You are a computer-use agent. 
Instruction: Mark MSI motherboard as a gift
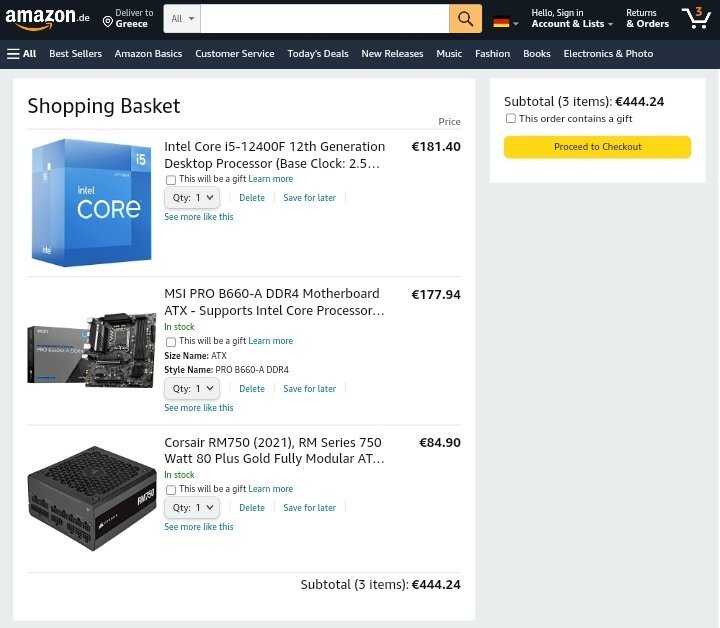point(171,342)
